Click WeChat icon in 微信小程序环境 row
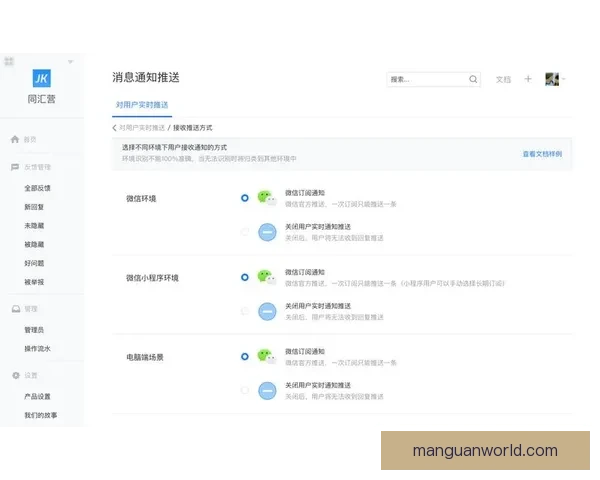Viewport: 600px width, 480px height. 267,277
